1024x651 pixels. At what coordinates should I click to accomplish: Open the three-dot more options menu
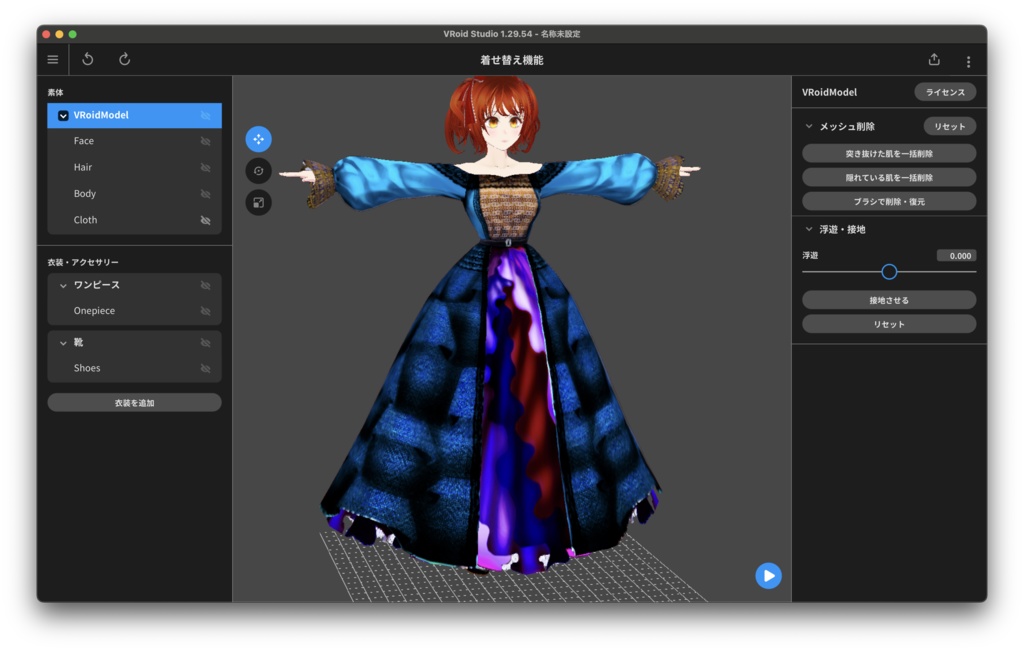[968, 61]
